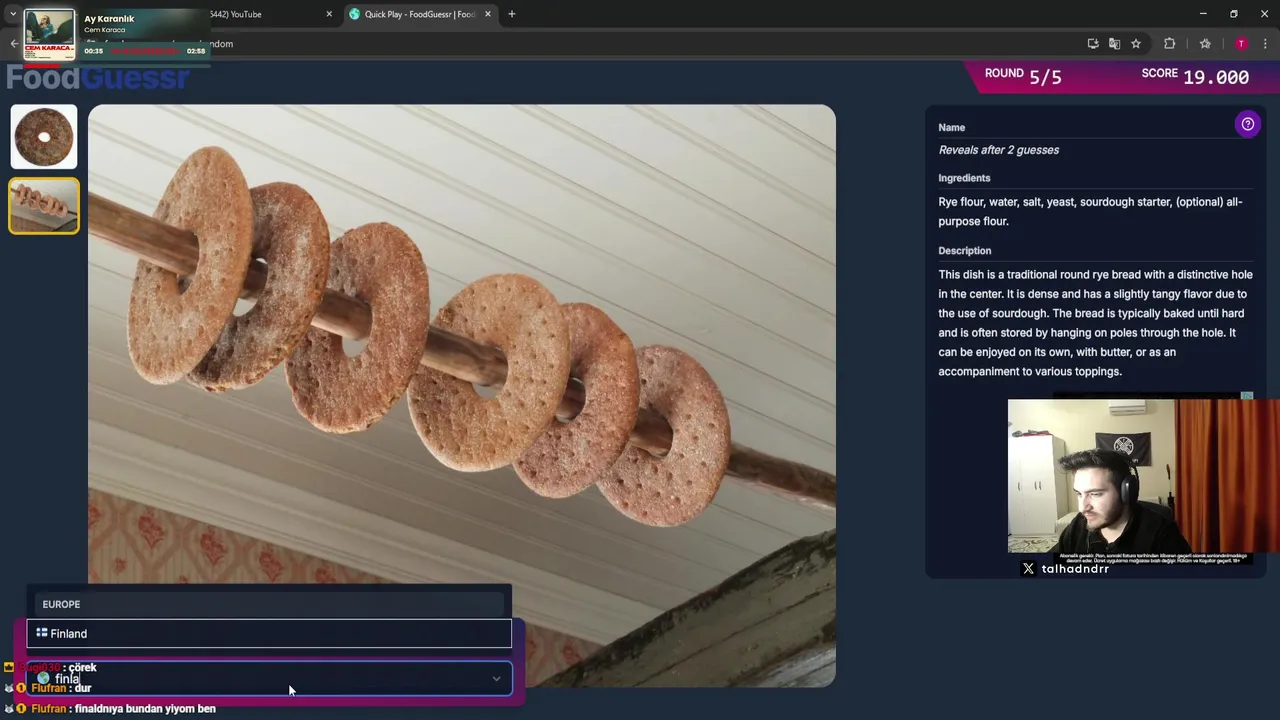Select the second thumbnail of breads on pole
Viewport: 1280px width, 720px height.
[44, 206]
